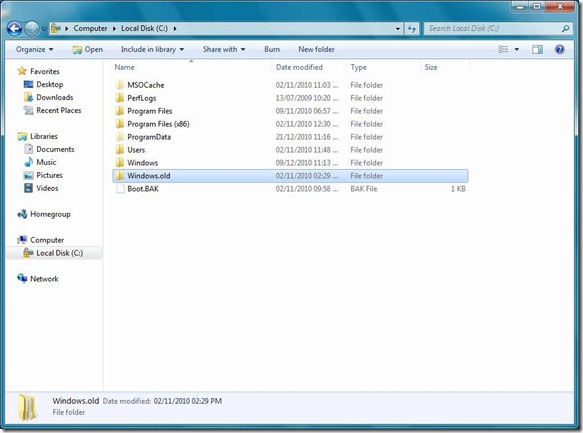Open the view options dropdown arrow
Screen dimensions: 583x433
[516, 49]
